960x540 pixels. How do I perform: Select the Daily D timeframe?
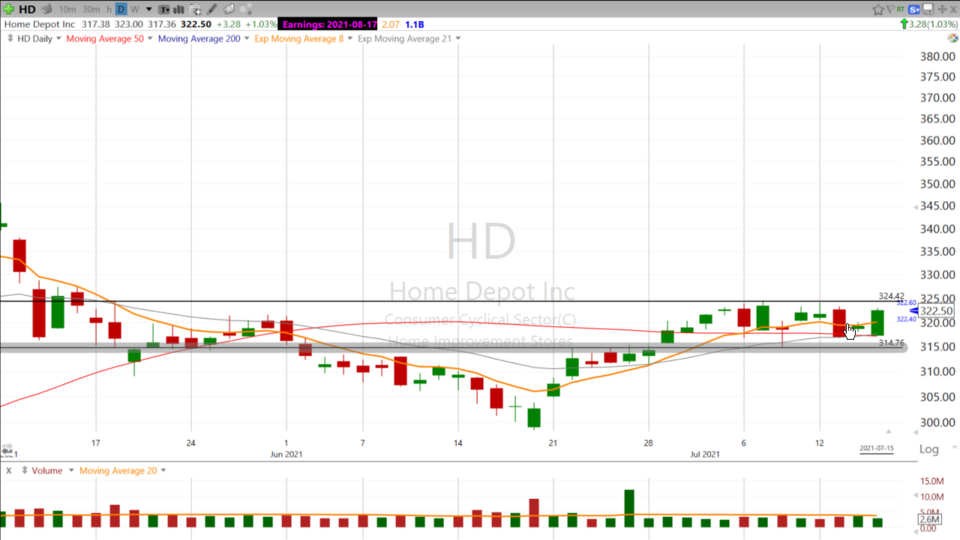(x=121, y=9)
